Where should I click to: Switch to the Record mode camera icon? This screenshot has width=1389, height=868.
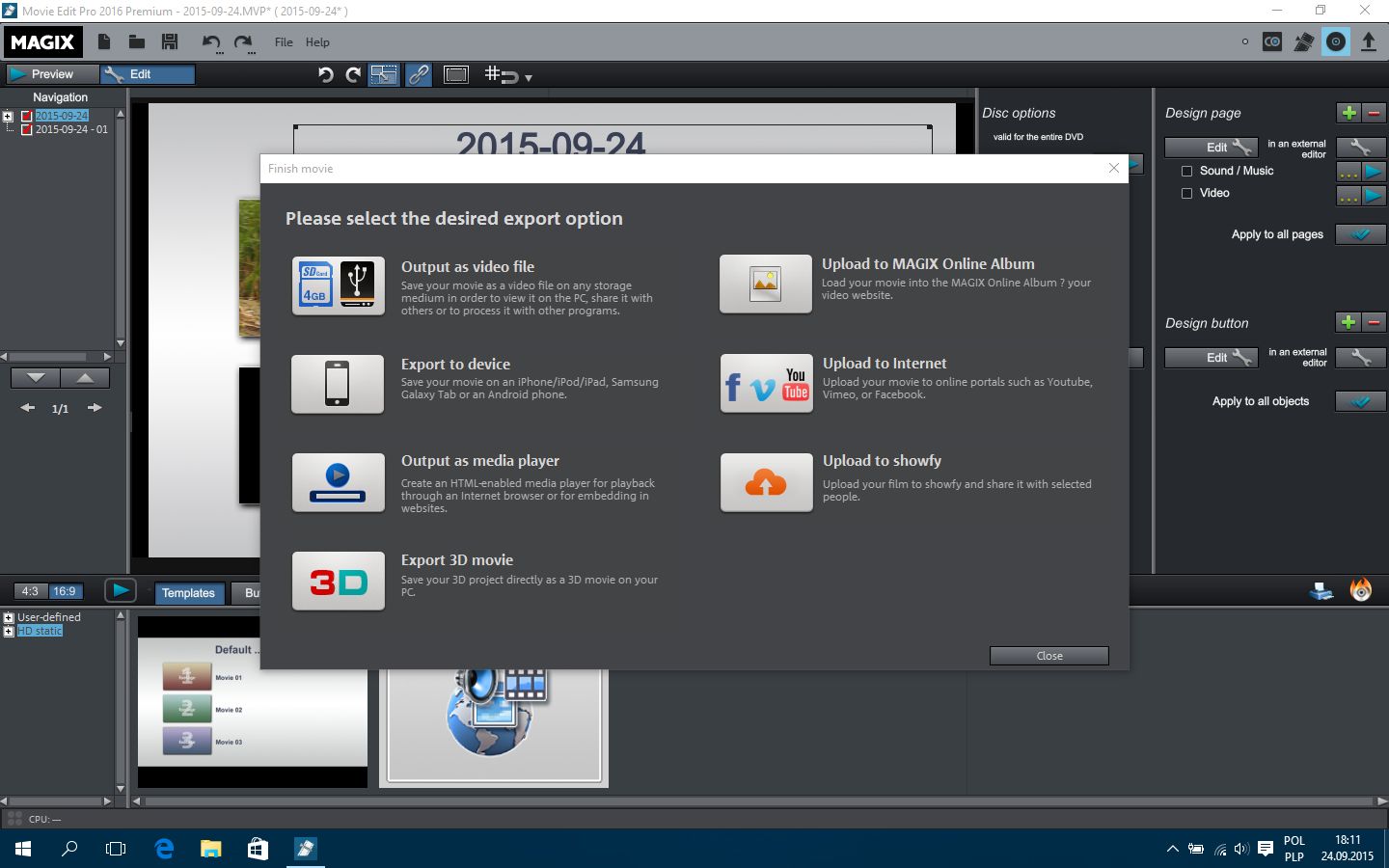coord(1272,41)
